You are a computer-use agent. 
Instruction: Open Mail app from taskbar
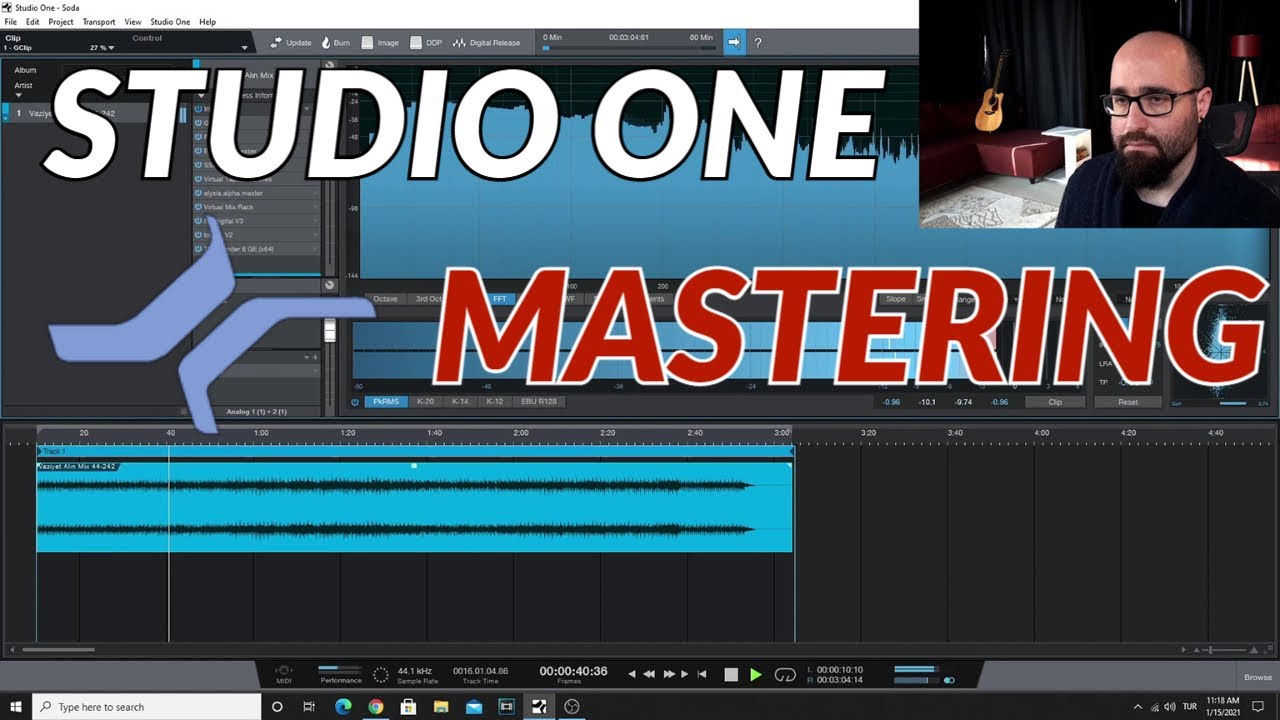(x=474, y=706)
